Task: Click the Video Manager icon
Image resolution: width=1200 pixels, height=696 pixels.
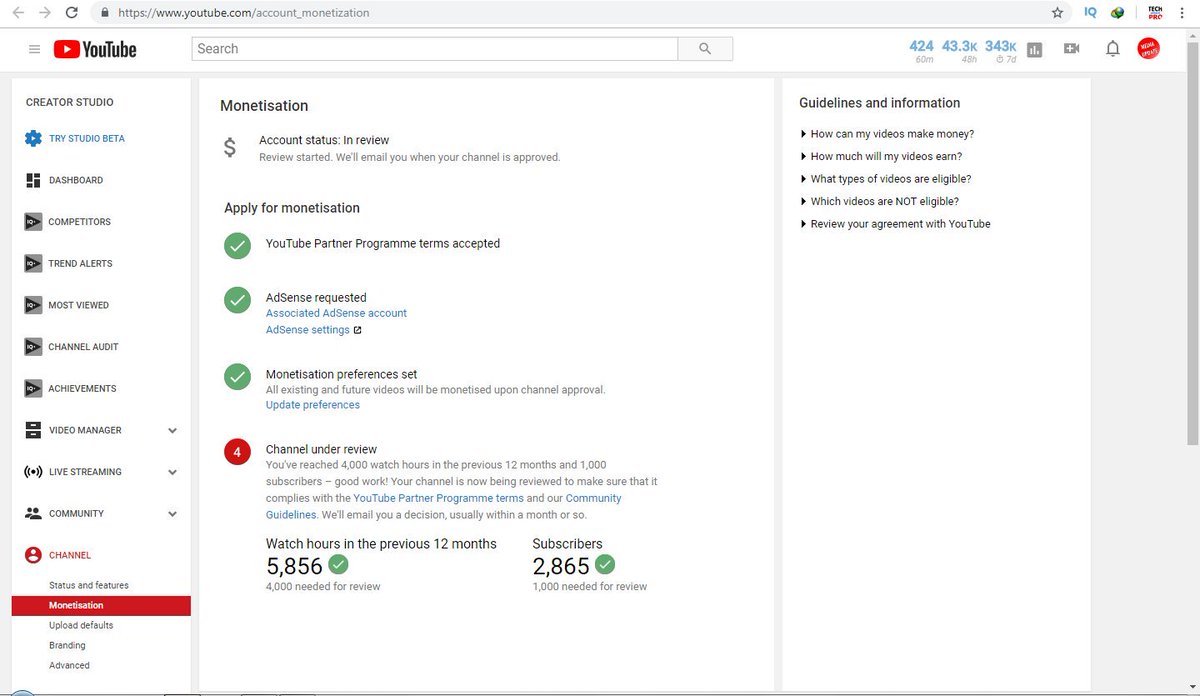Action: coord(33,430)
